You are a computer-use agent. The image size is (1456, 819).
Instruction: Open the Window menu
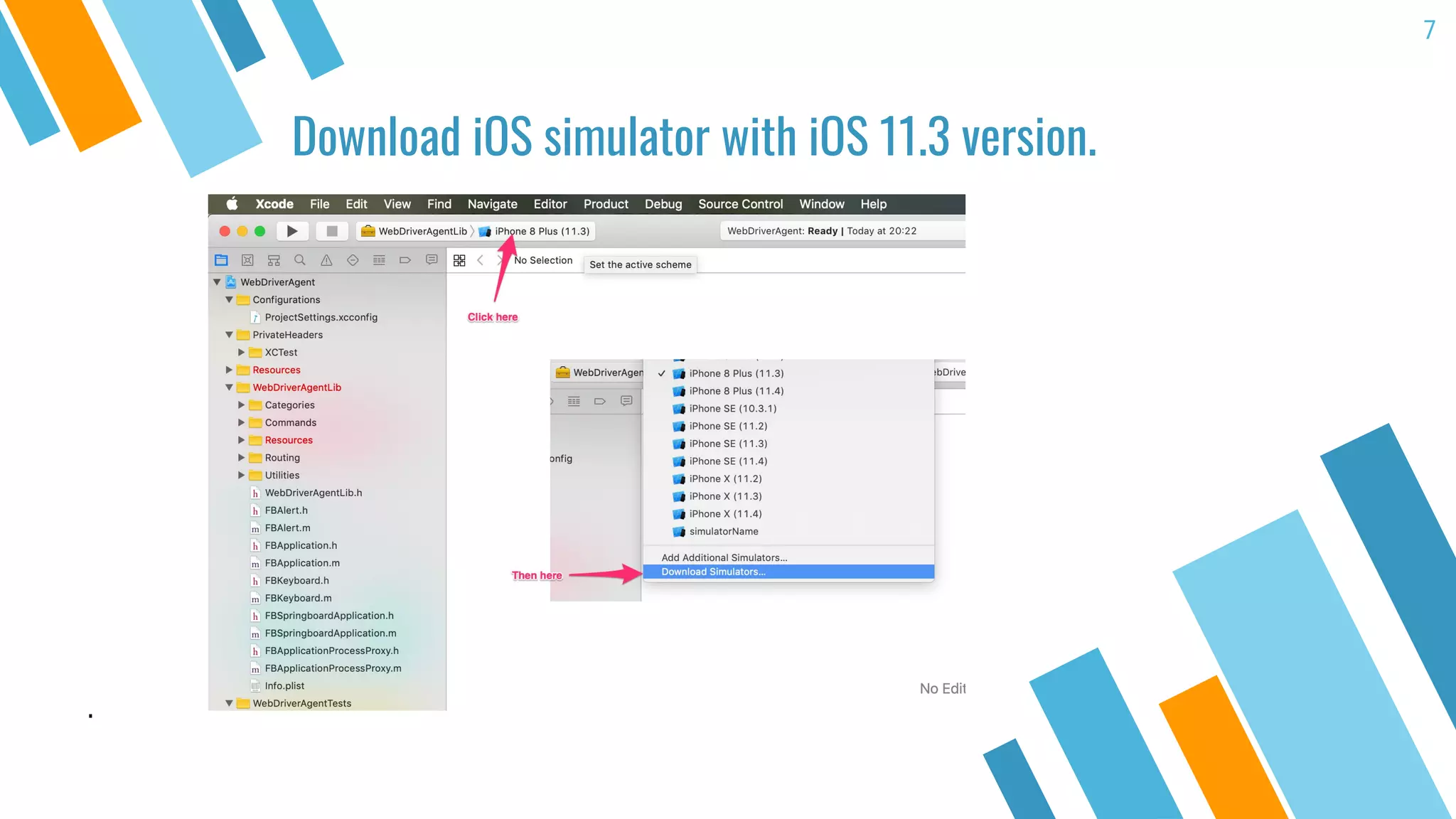point(821,204)
